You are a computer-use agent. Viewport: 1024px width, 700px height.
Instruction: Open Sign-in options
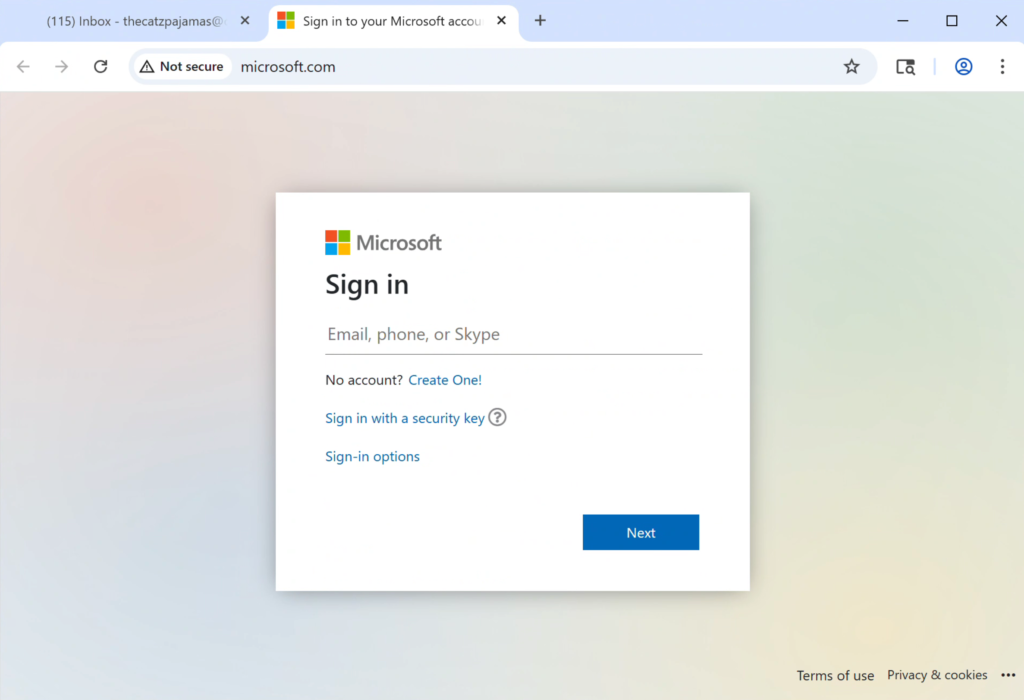[x=372, y=456]
